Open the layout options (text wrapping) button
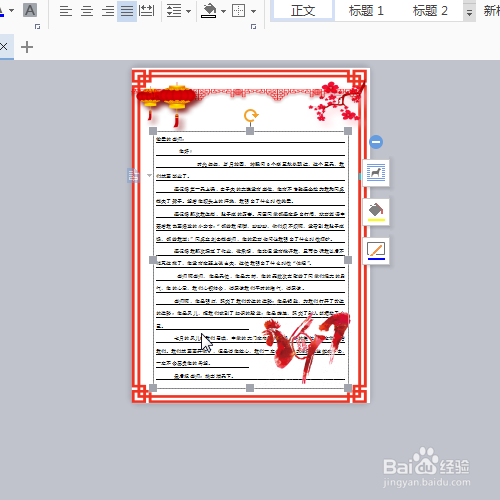The width and height of the screenshot is (500, 500). pos(376,173)
